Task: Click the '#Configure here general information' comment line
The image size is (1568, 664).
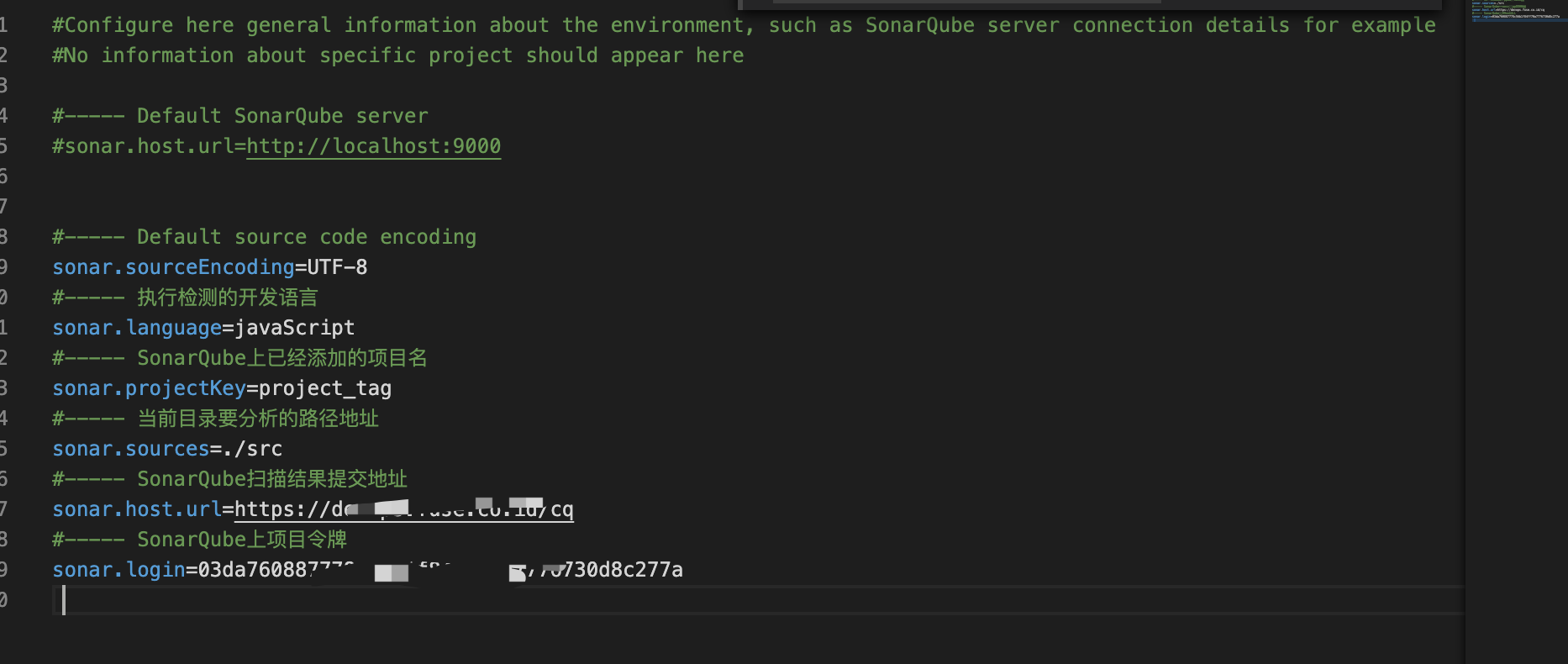Action: (x=744, y=25)
